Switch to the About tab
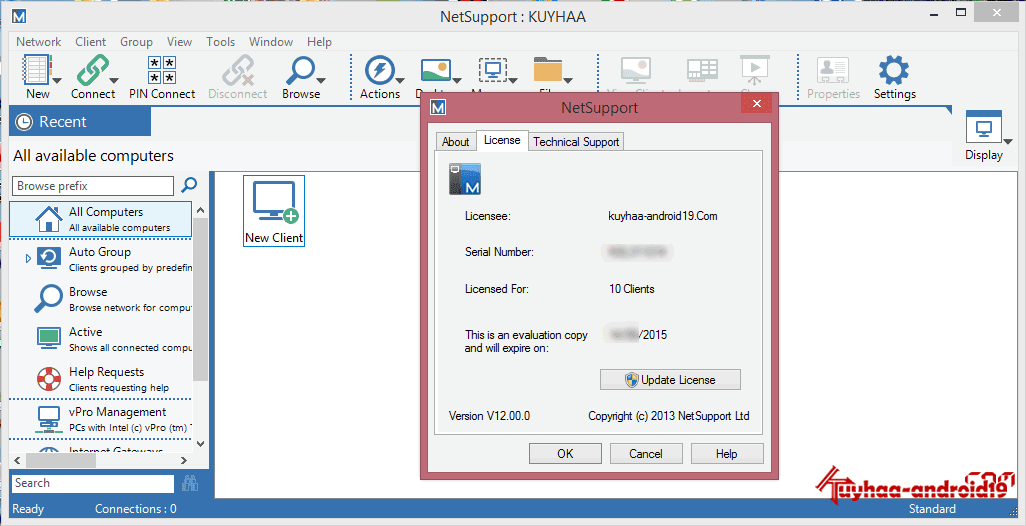Screen dimensions: 1026x526 click(x=455, y=142)
